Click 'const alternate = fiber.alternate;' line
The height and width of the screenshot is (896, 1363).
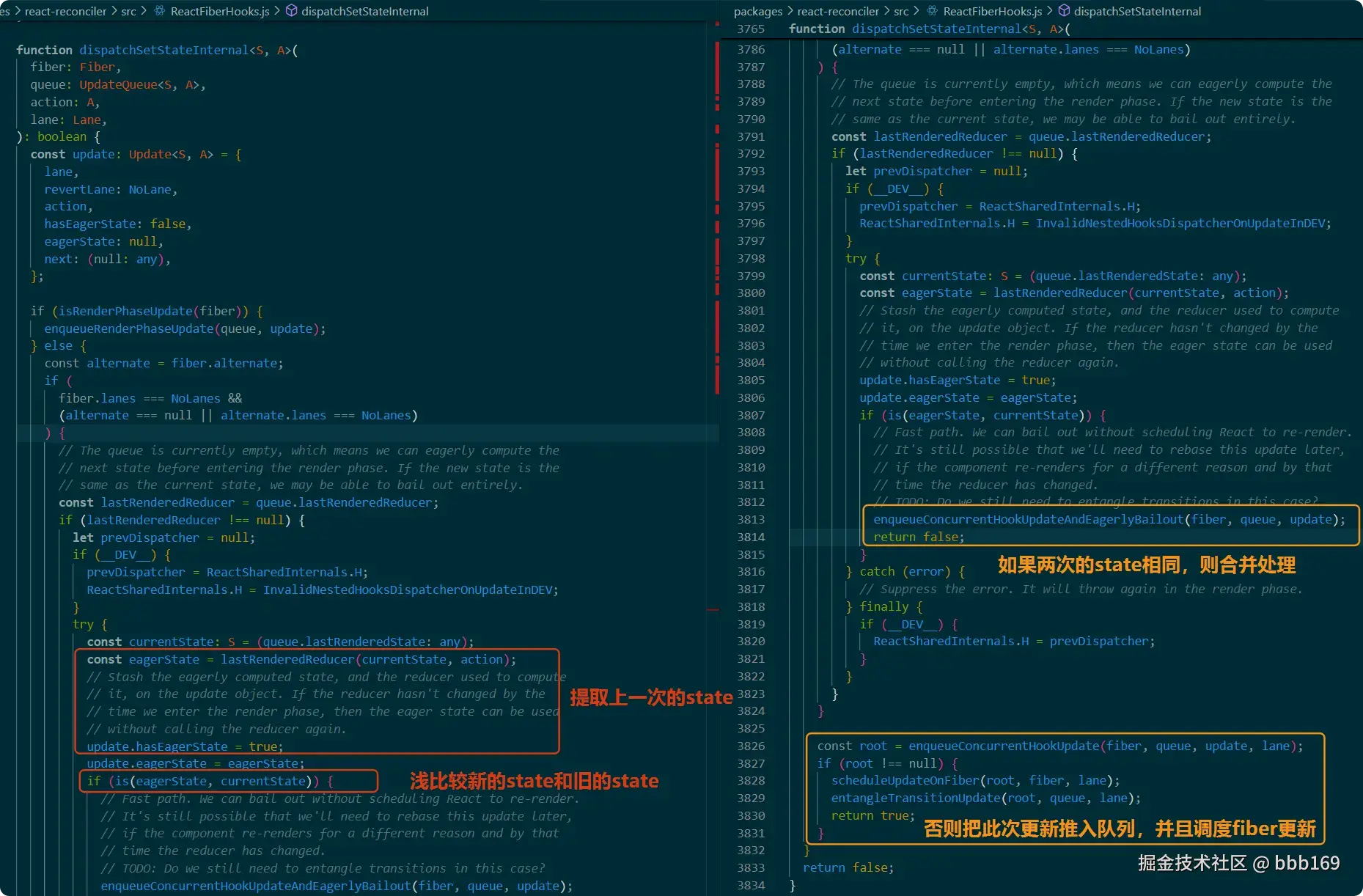(164, 363)
